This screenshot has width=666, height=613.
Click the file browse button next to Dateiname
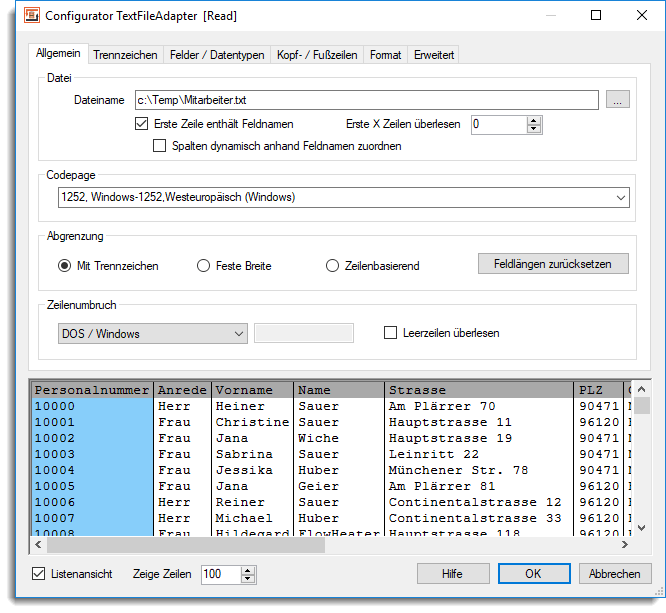[x=618, y=100]
